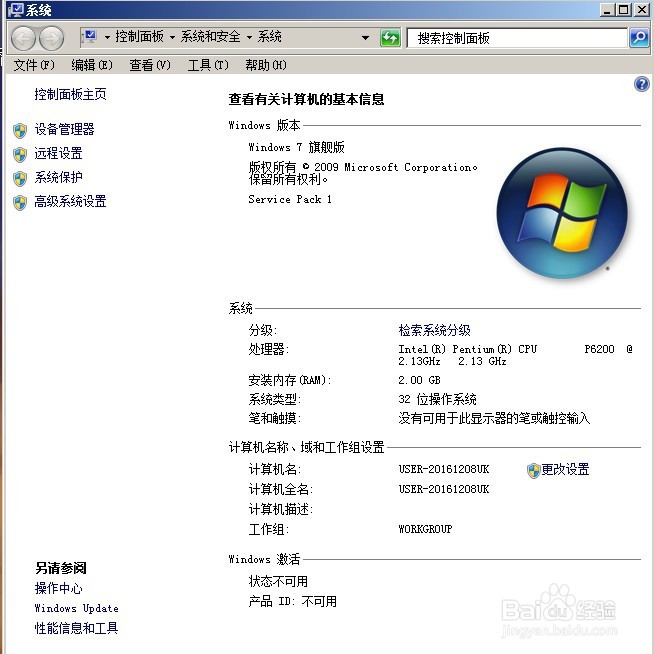Close the 系统 window
This screenshot has width=654, height=654.
pos(641,10)
